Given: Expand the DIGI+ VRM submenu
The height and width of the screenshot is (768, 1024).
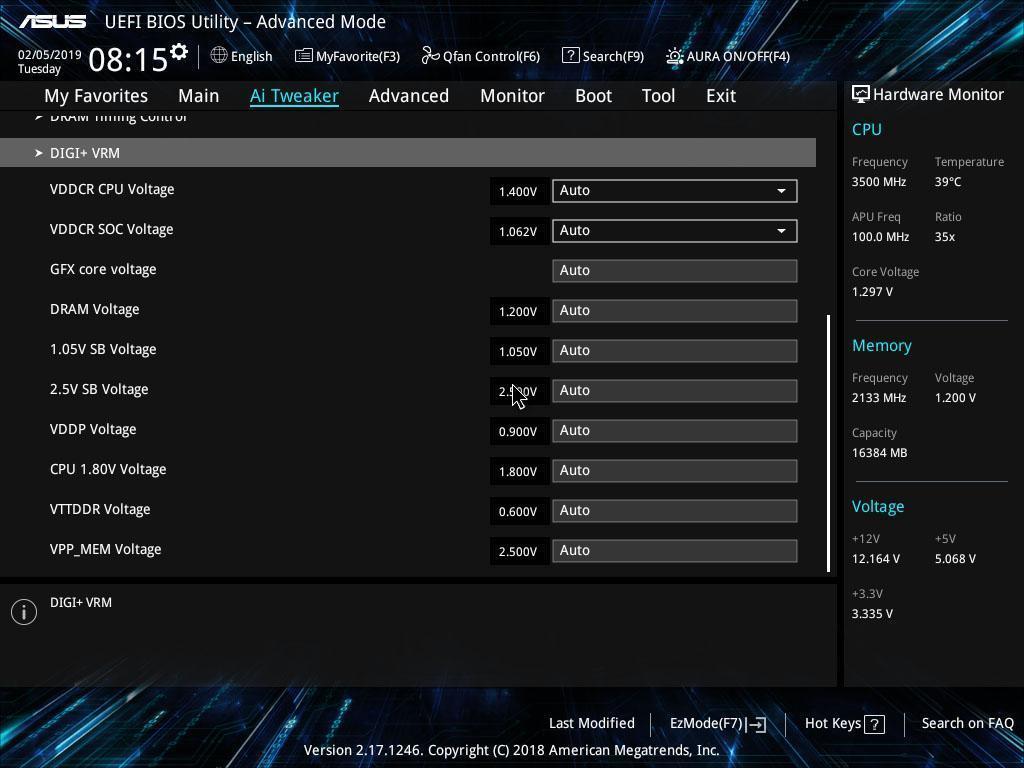Looking at the screenshot, I should [x=408, y=153].
